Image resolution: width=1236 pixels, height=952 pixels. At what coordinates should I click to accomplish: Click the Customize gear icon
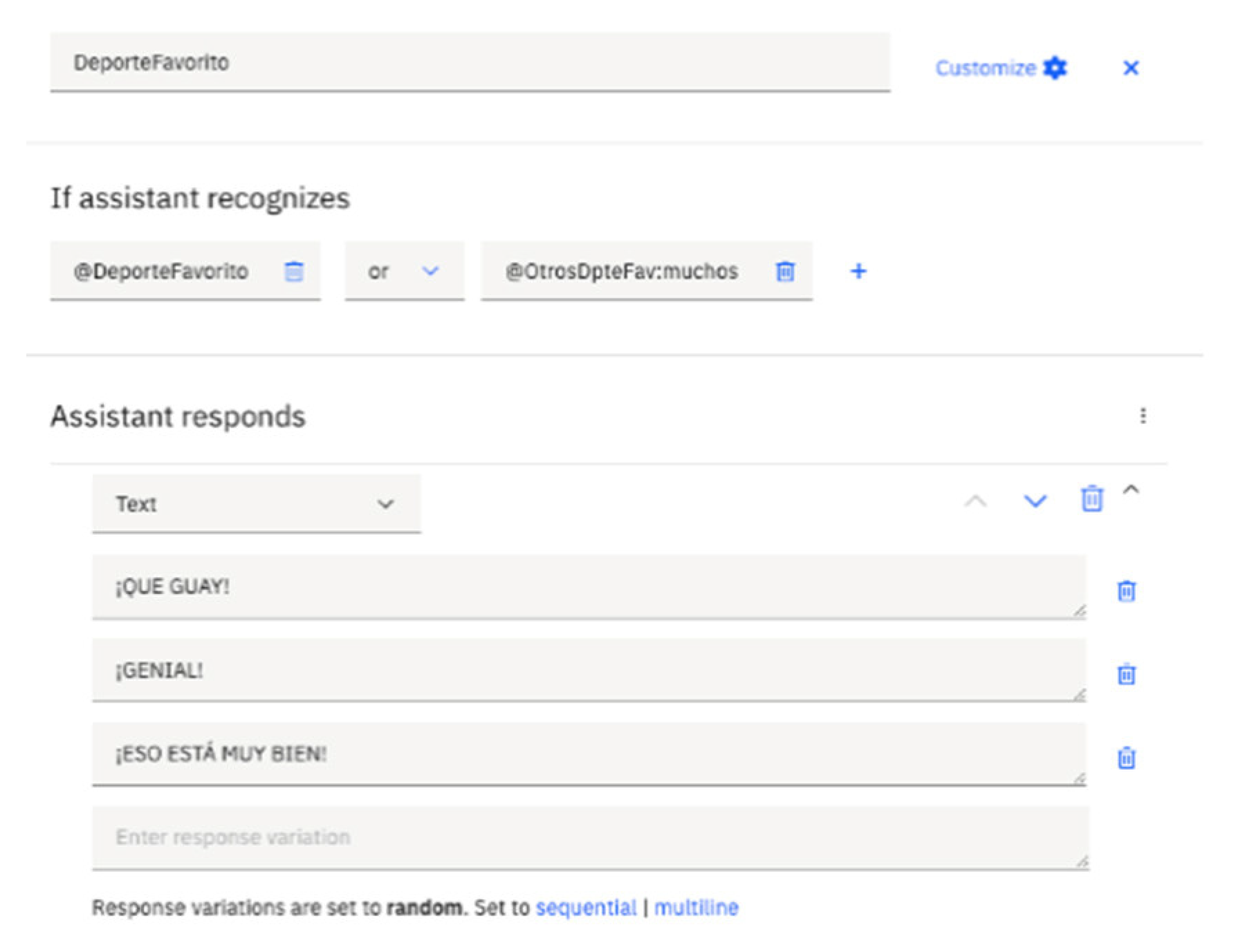pos(1055,68)
